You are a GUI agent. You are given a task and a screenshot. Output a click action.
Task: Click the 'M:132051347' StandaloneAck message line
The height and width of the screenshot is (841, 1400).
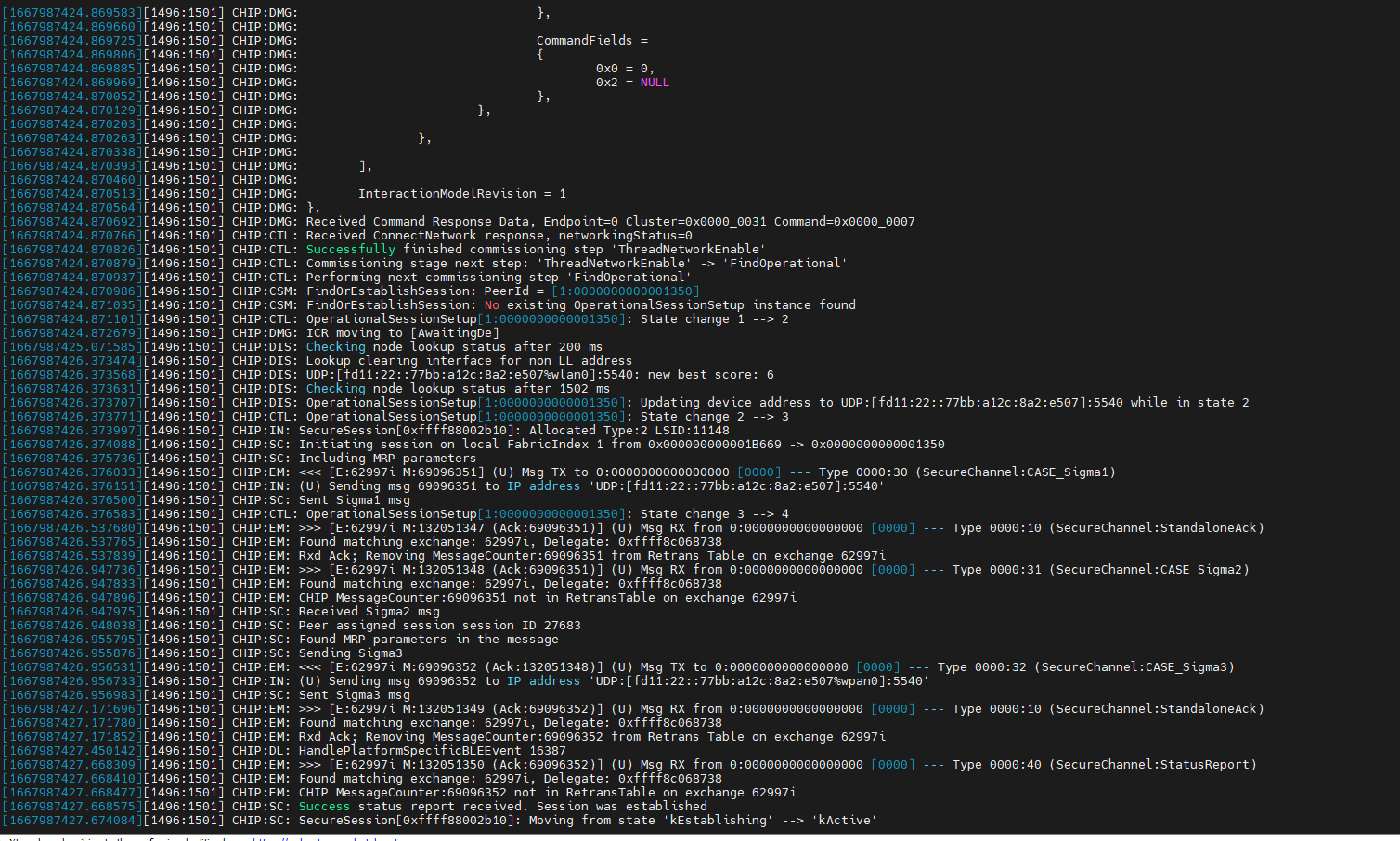[x=782, y=528]
